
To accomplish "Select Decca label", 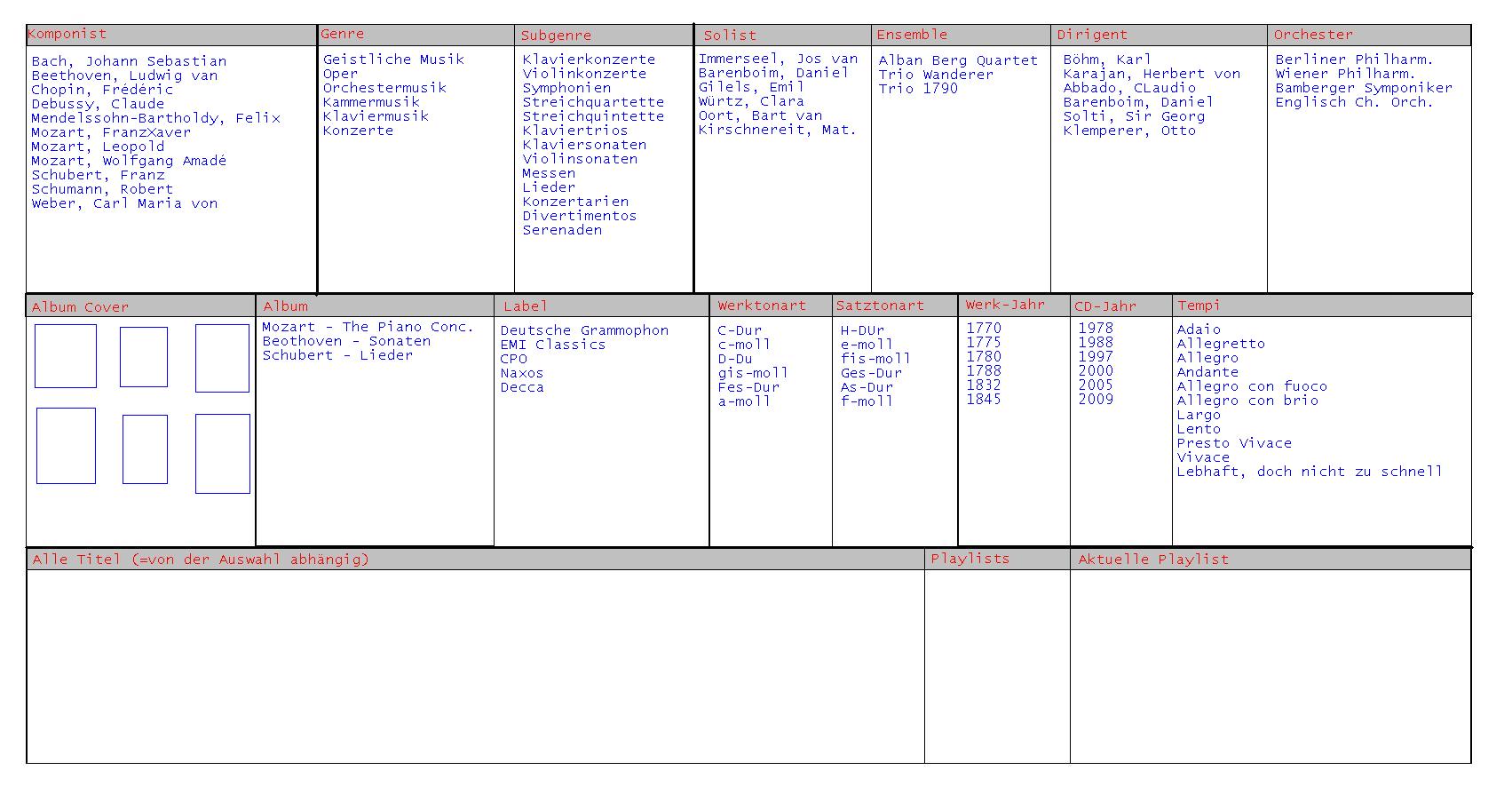I will tap(522, 387).
